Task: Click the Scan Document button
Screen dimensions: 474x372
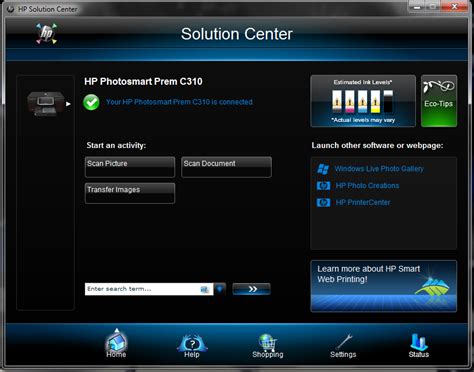Action: pos(226,167)
